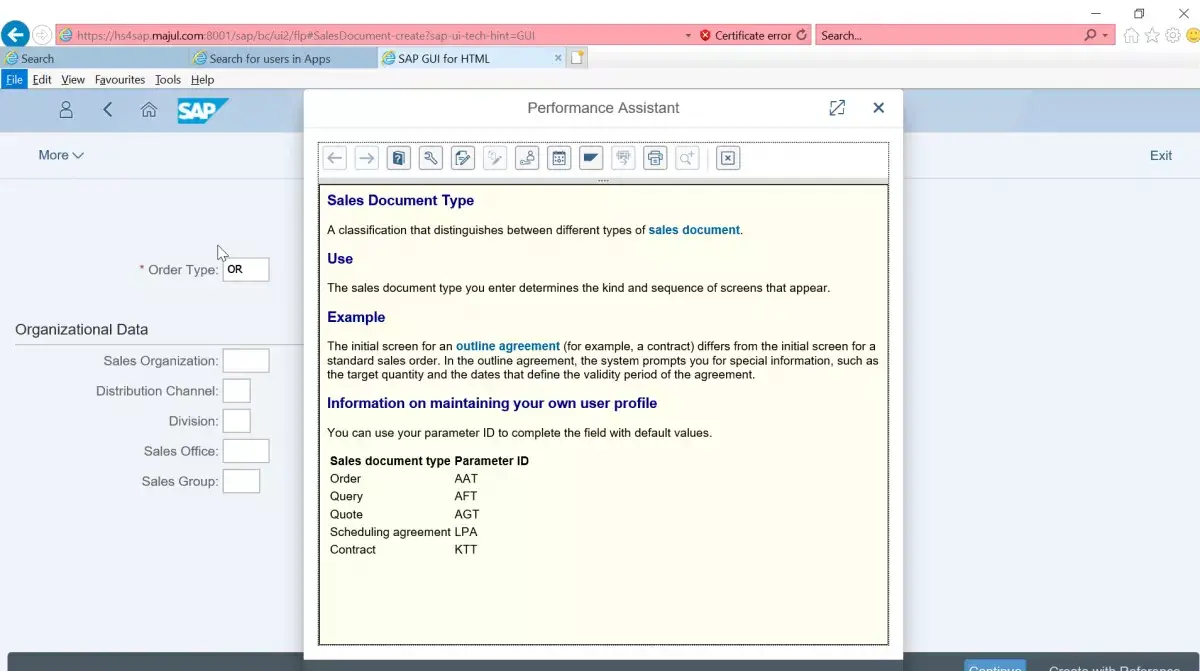Click the person-with-key icon in toolbar
This screenshot has height=671, width=1200.
pos(527,158)
